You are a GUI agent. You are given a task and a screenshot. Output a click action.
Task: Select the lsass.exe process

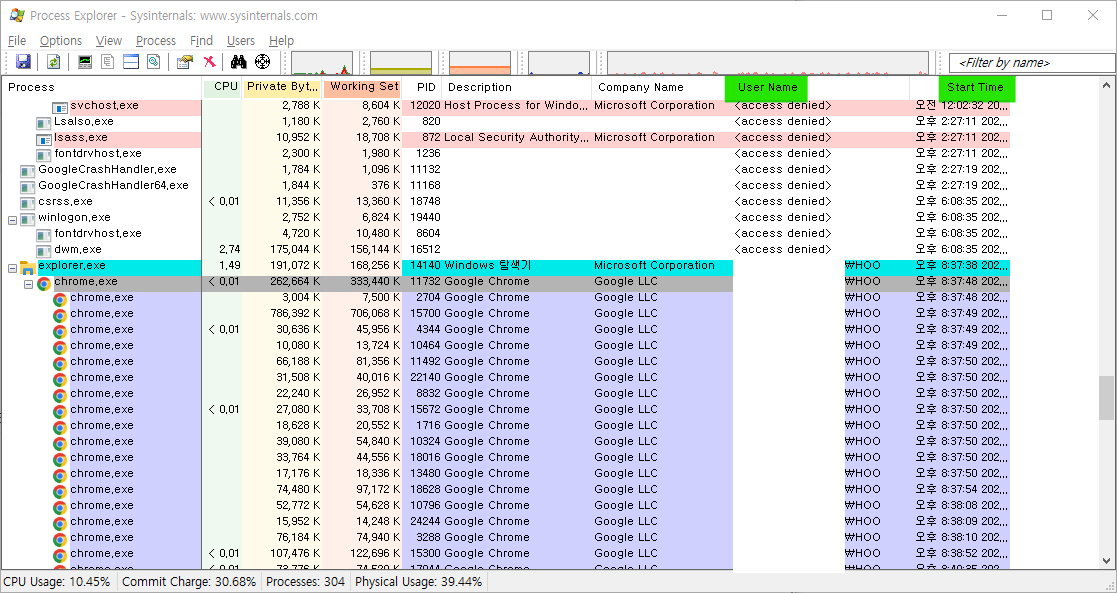[x=80, y=138]
